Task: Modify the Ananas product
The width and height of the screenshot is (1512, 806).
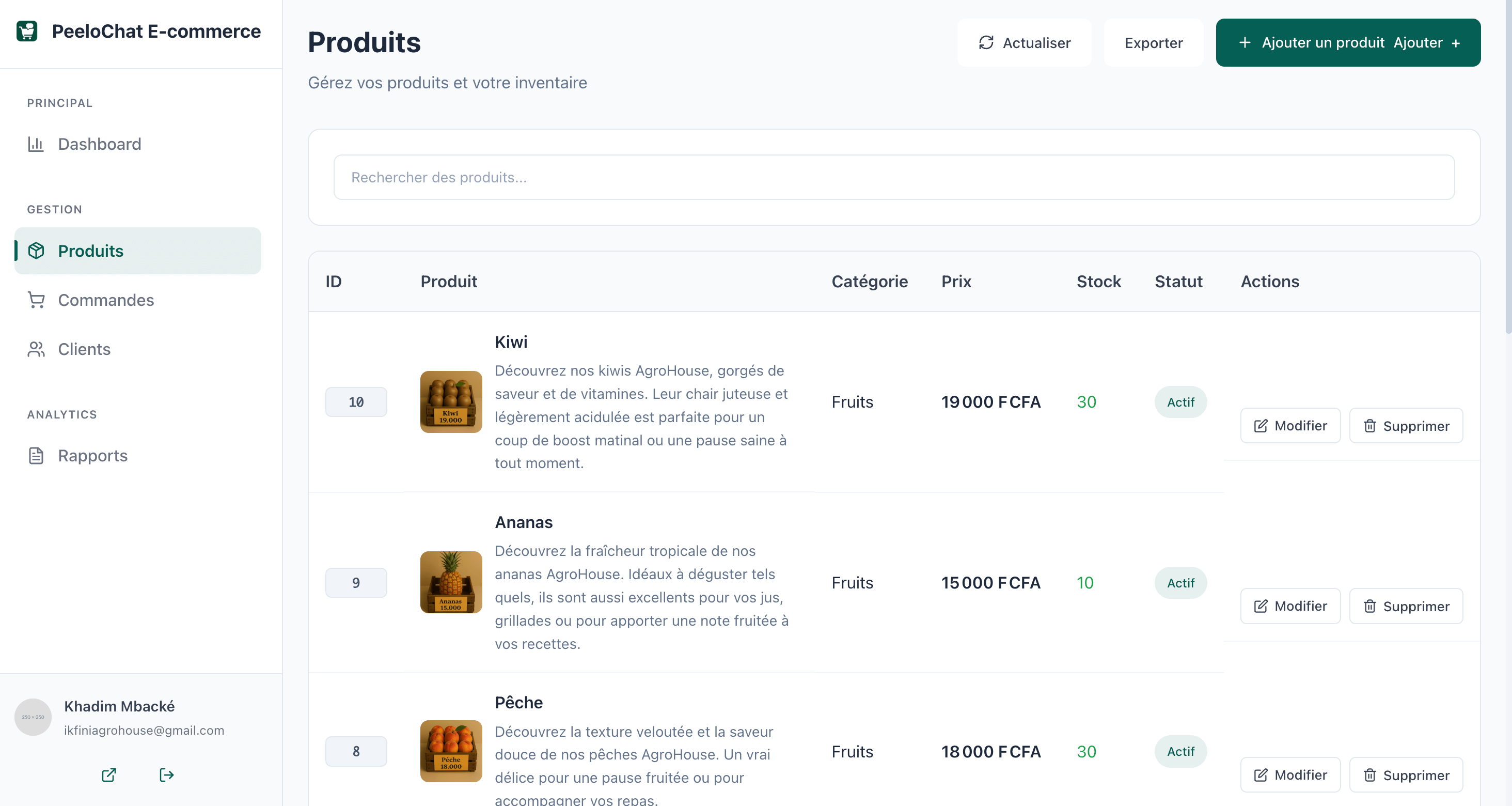Action: point(1290,606)
